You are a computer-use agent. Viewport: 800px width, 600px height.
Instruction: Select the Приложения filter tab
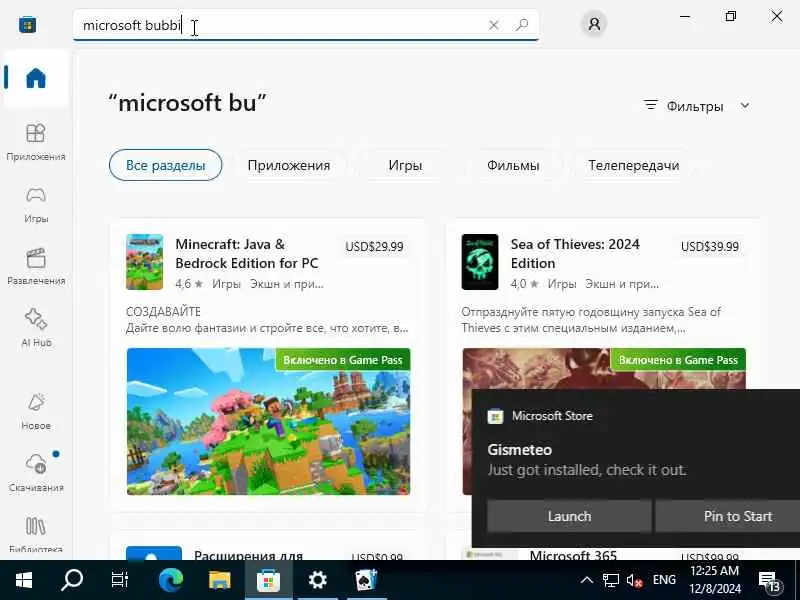pyautogui.click(x=289, y=165)
